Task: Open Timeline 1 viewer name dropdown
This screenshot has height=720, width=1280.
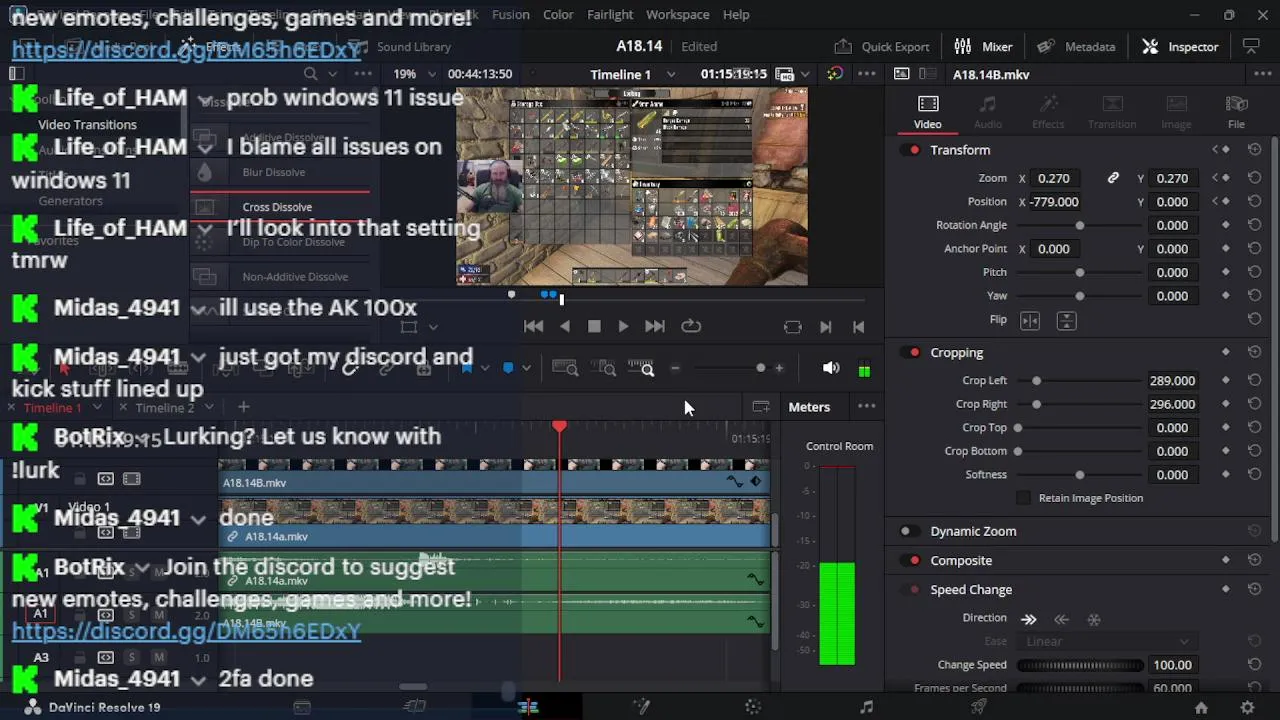Action: coord(671,75)
